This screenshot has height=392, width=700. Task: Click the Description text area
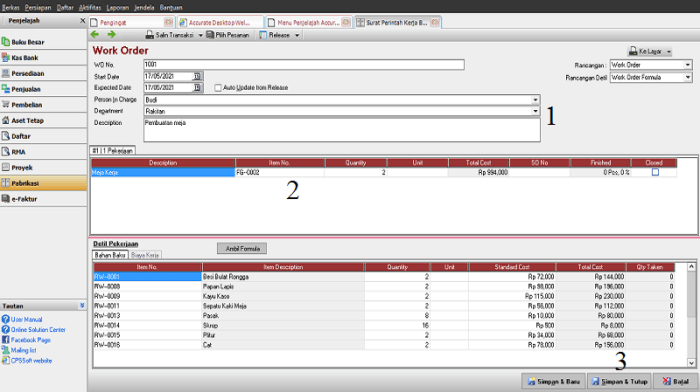342,130
